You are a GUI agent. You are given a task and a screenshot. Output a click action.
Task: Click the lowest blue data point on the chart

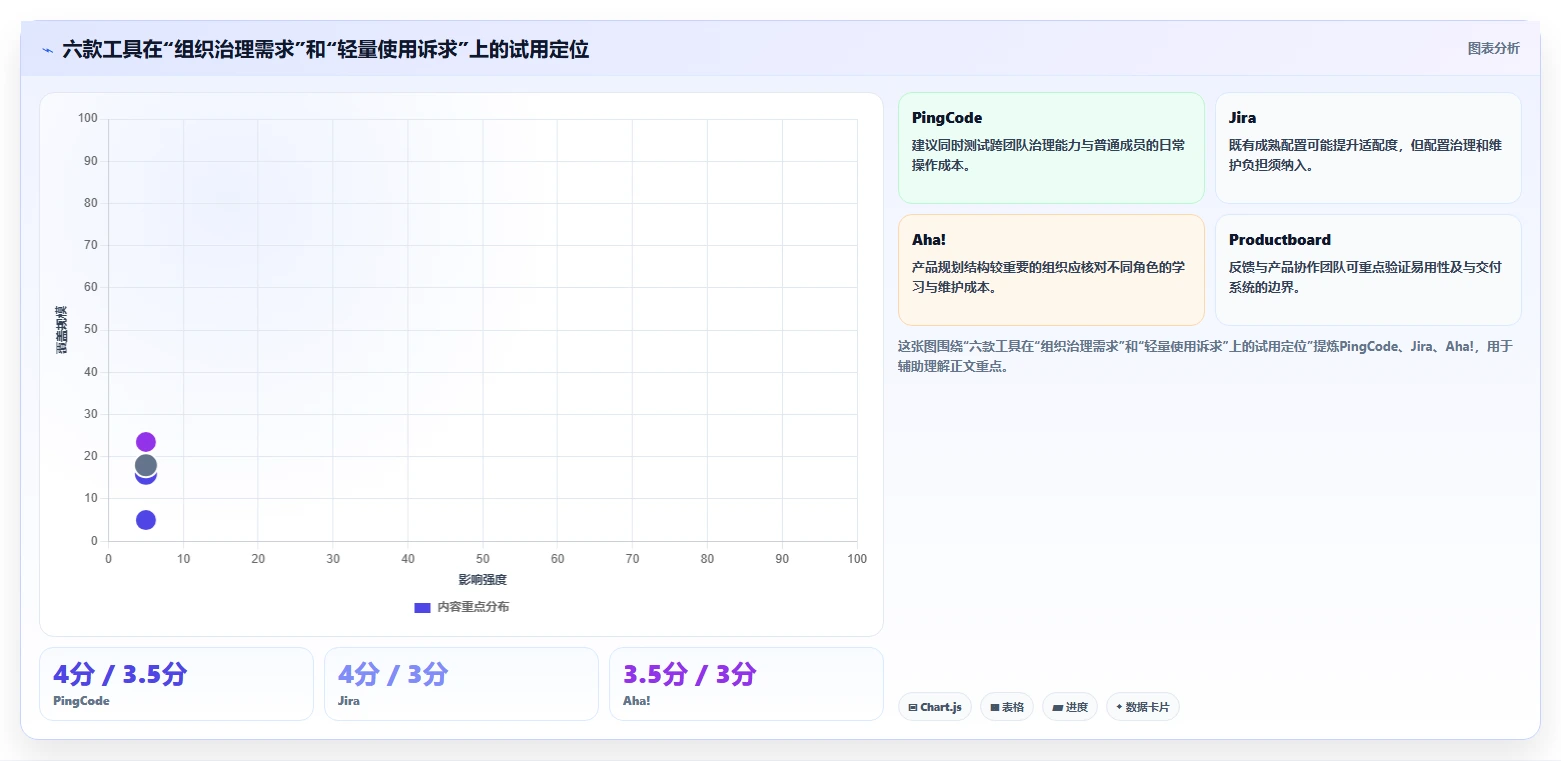tap(146, 520)
